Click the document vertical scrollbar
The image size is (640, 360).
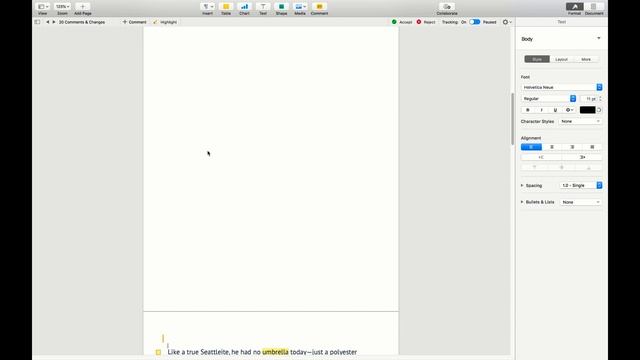click(513, 119)
